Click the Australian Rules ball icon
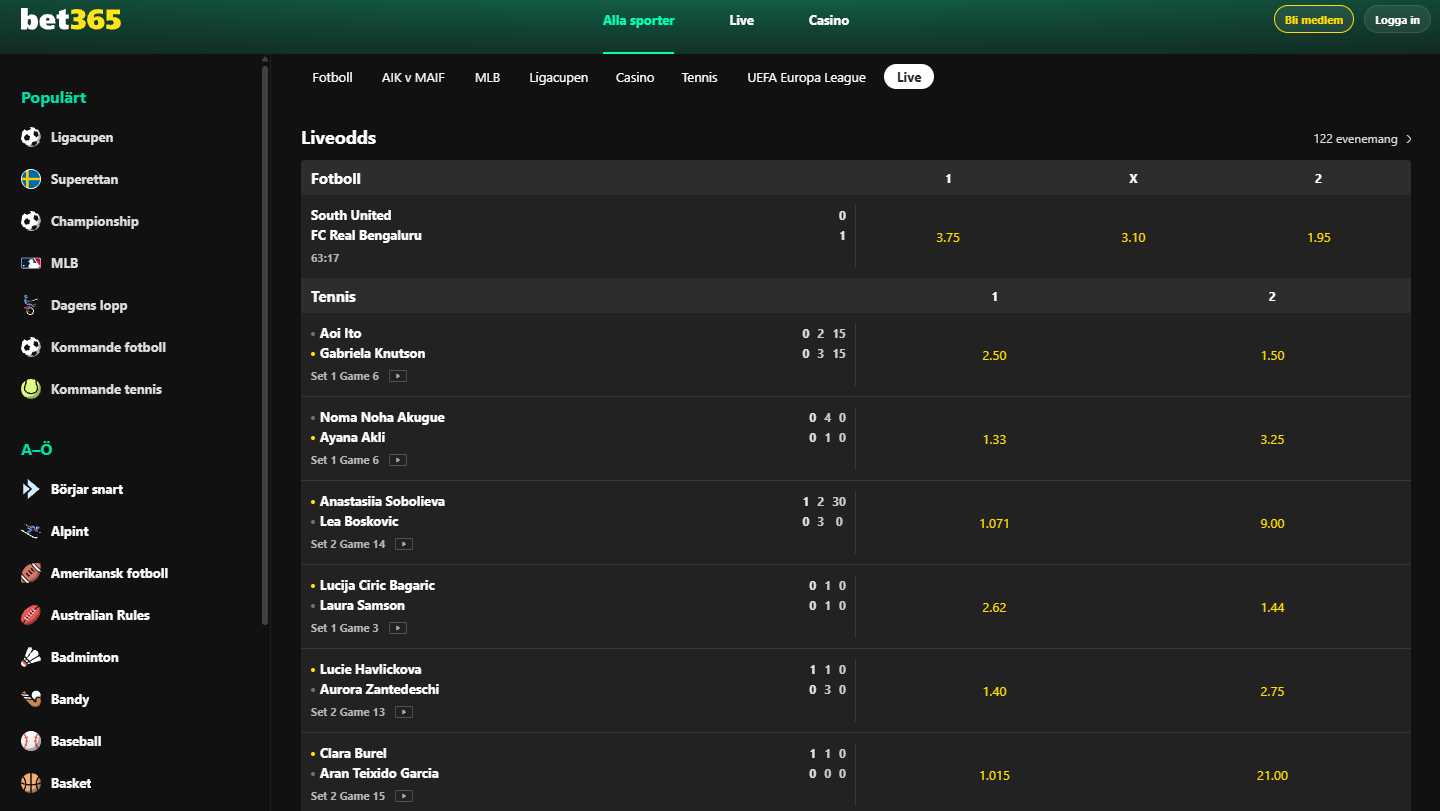Screen dimensions: 1440x811 coord(31,615)
